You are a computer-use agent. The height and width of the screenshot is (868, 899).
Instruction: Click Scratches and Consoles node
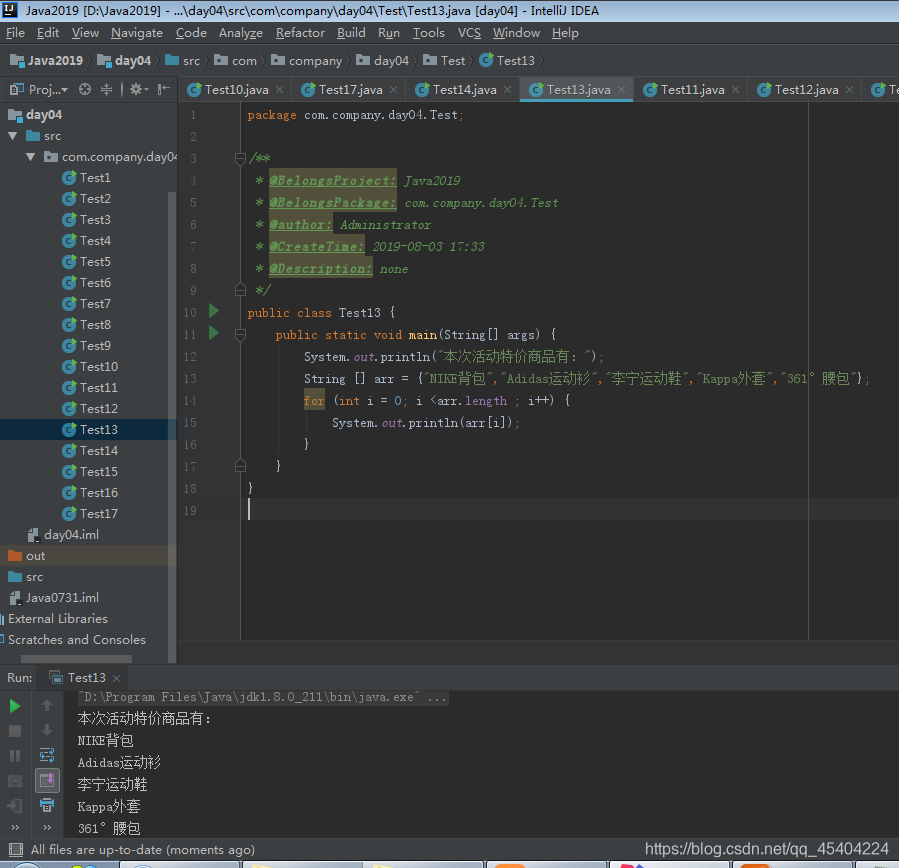(76, 639)
